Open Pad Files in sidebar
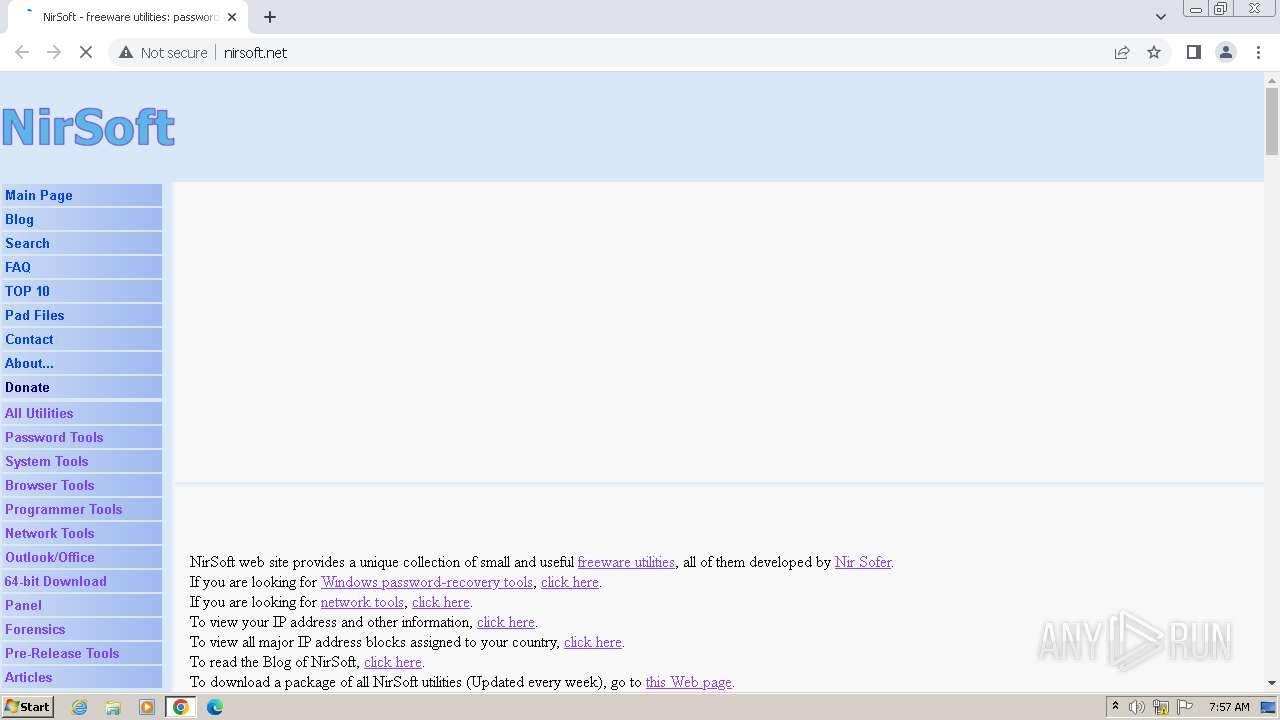The image size is (1280, 720). 81,315
